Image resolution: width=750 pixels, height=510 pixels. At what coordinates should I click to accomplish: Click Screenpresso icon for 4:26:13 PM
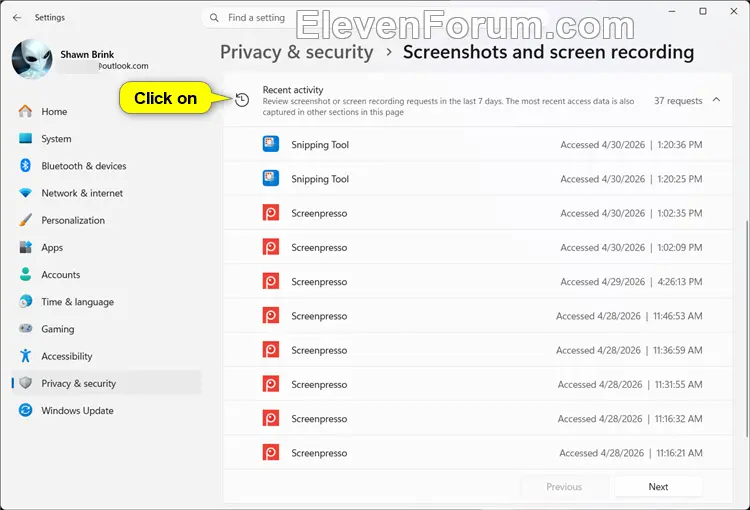(271, 281)
